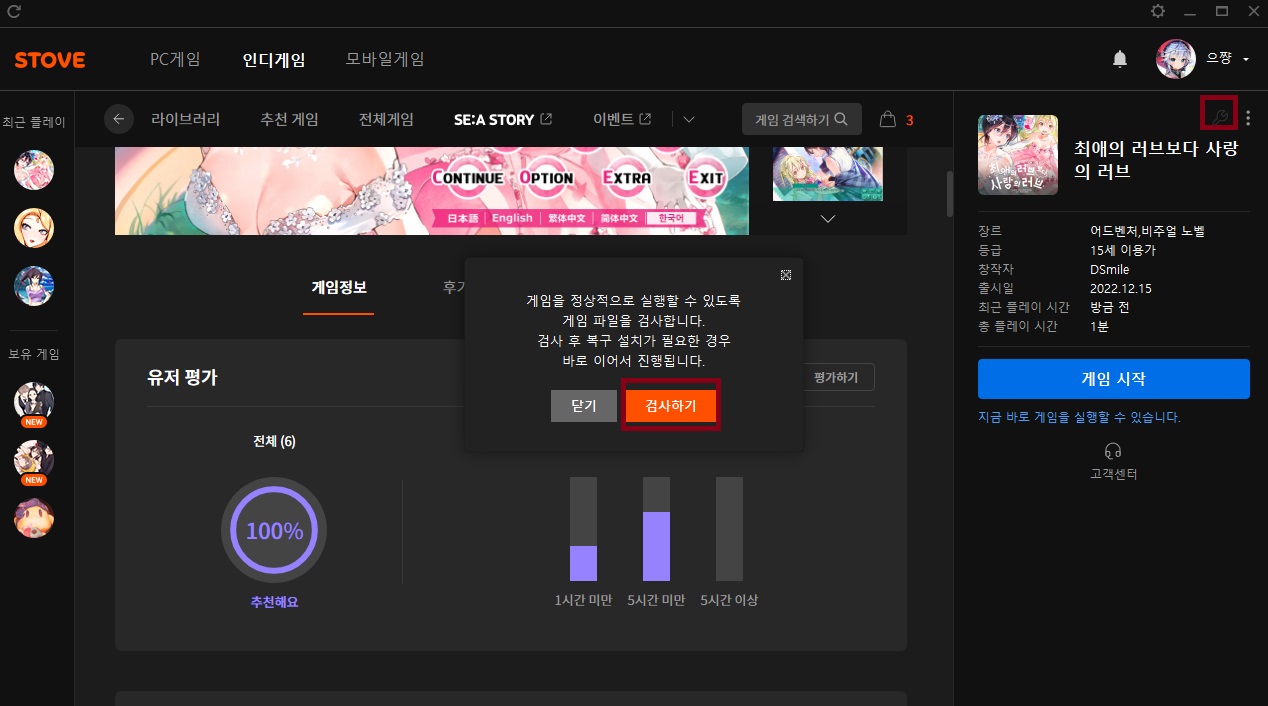Click the 추천해요 label

pos(274,602)
